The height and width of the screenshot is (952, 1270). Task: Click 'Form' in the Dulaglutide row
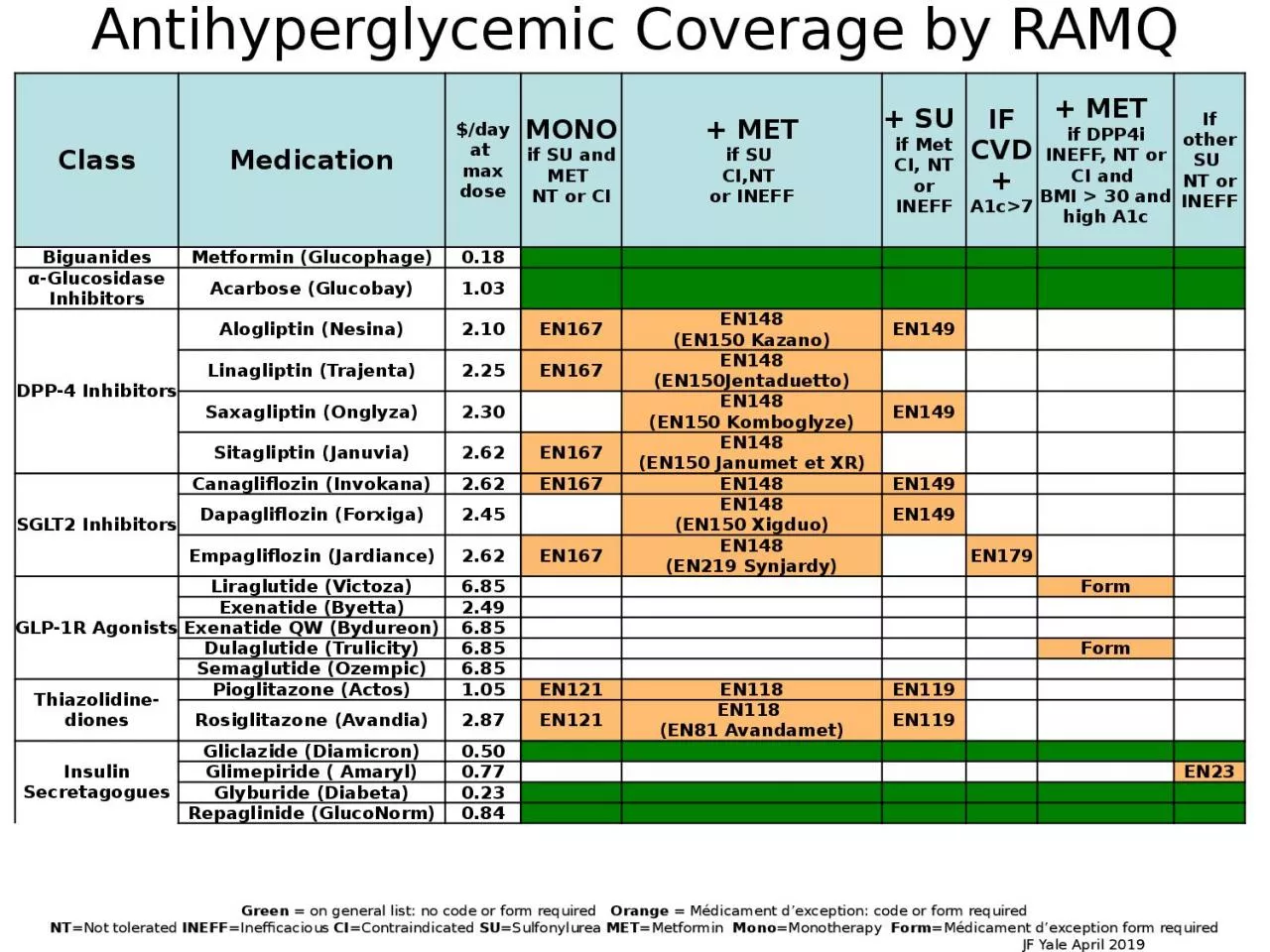pos(1105,649)
